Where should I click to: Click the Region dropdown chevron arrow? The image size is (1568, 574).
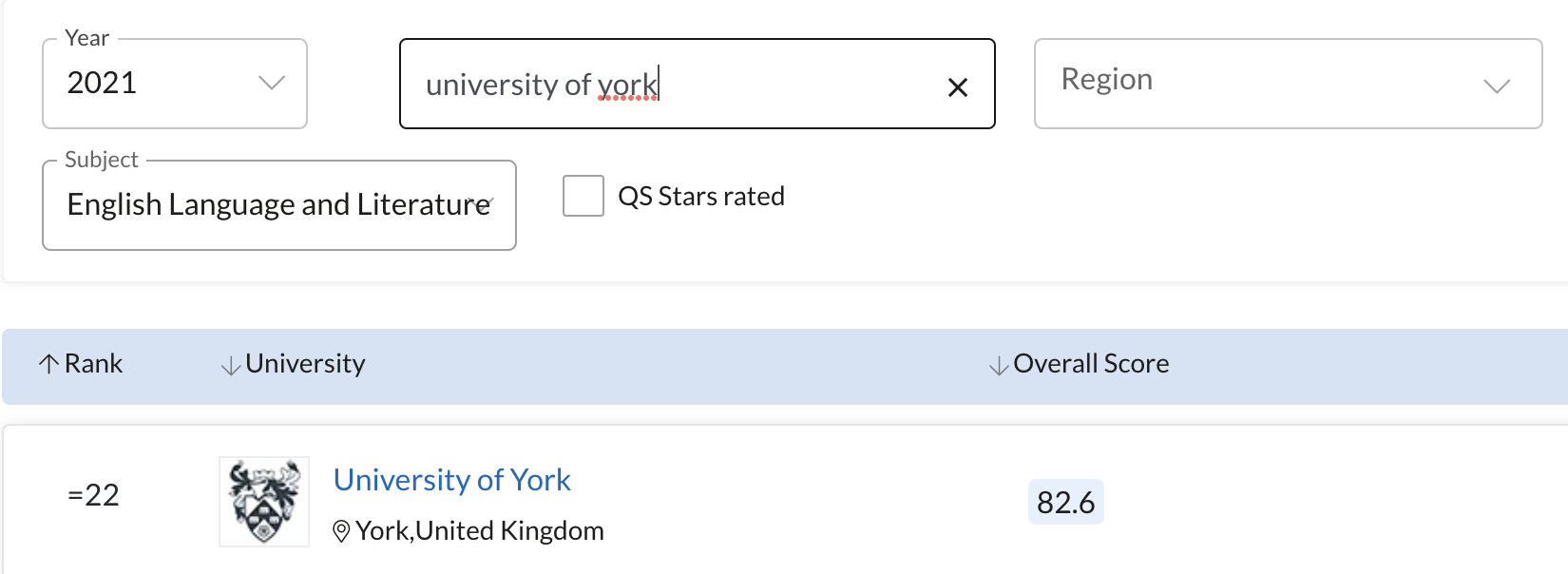(x=1497, y=86)
